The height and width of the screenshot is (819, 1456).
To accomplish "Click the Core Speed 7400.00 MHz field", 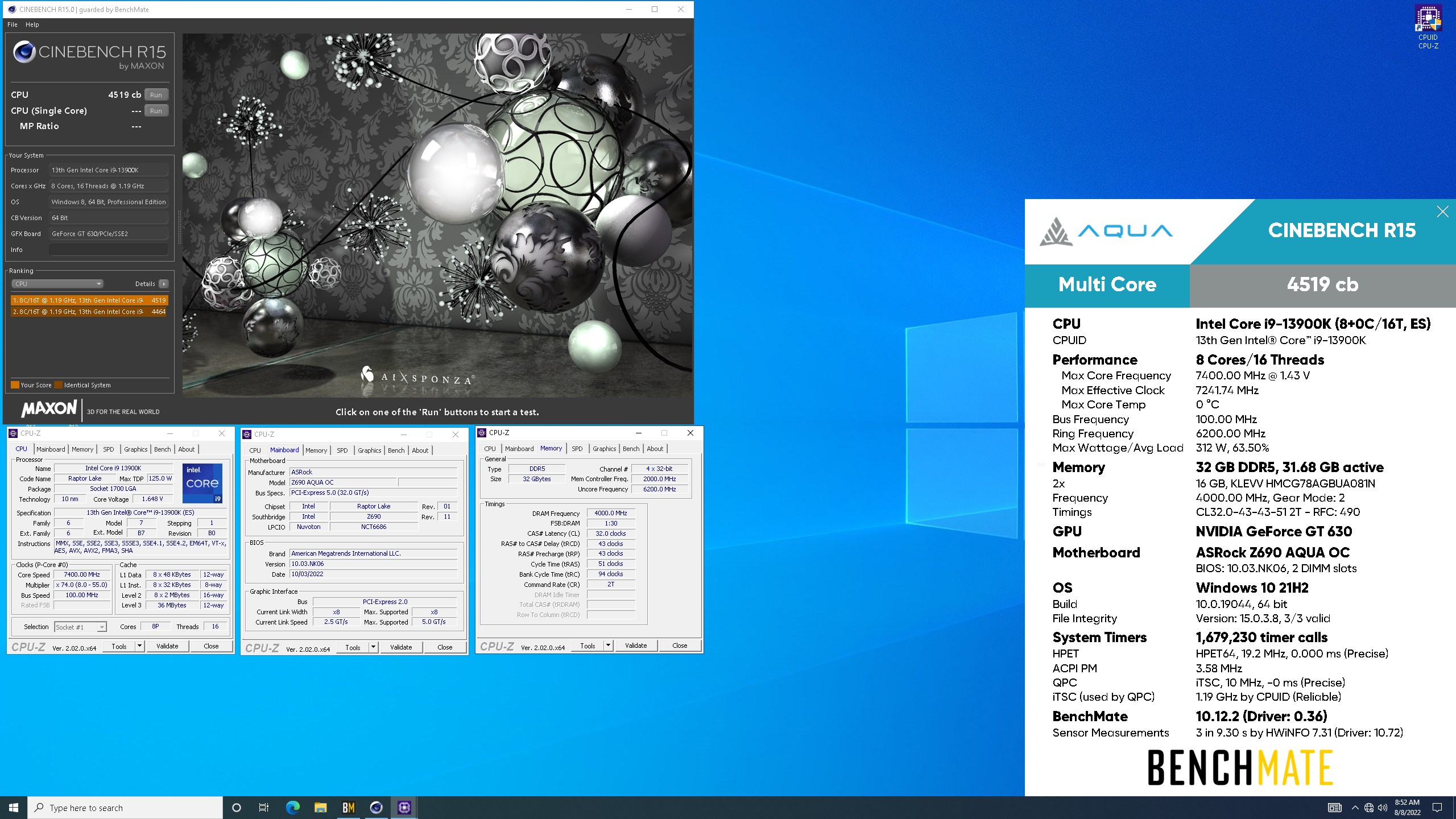I will click(x=82, y=575).
